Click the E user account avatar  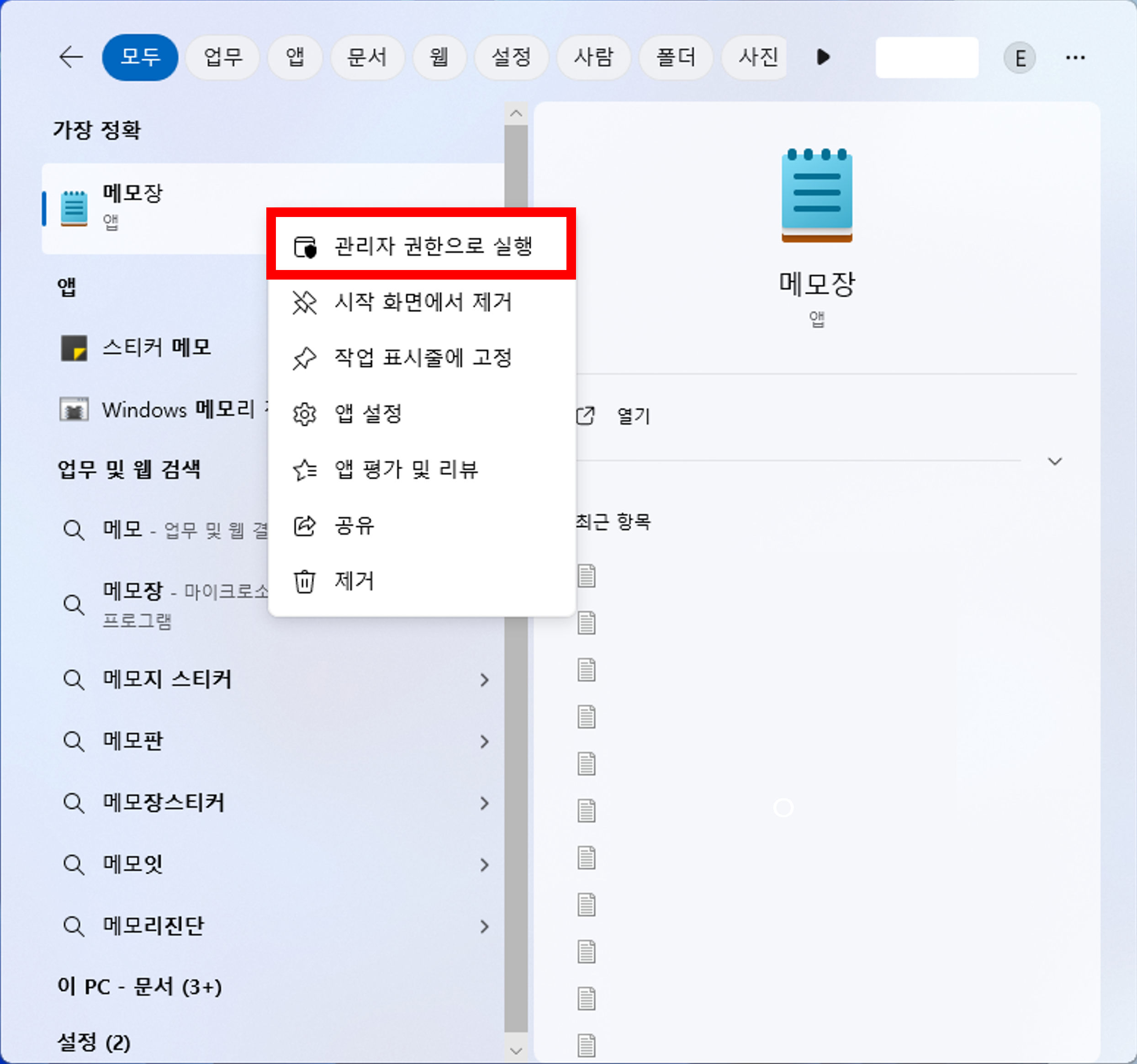[1019, 58]
